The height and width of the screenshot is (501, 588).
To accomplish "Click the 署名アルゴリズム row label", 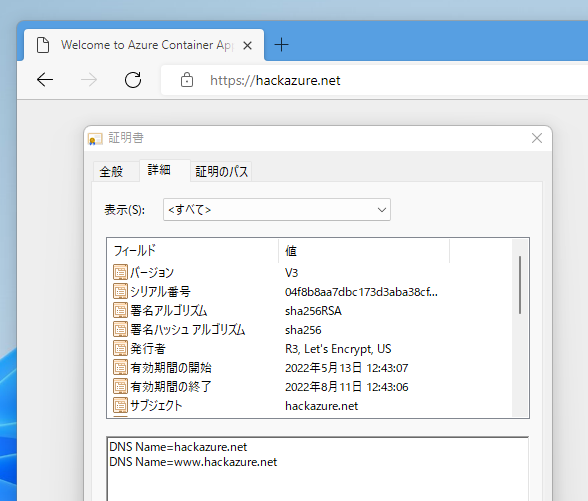I will coord(168,310).
